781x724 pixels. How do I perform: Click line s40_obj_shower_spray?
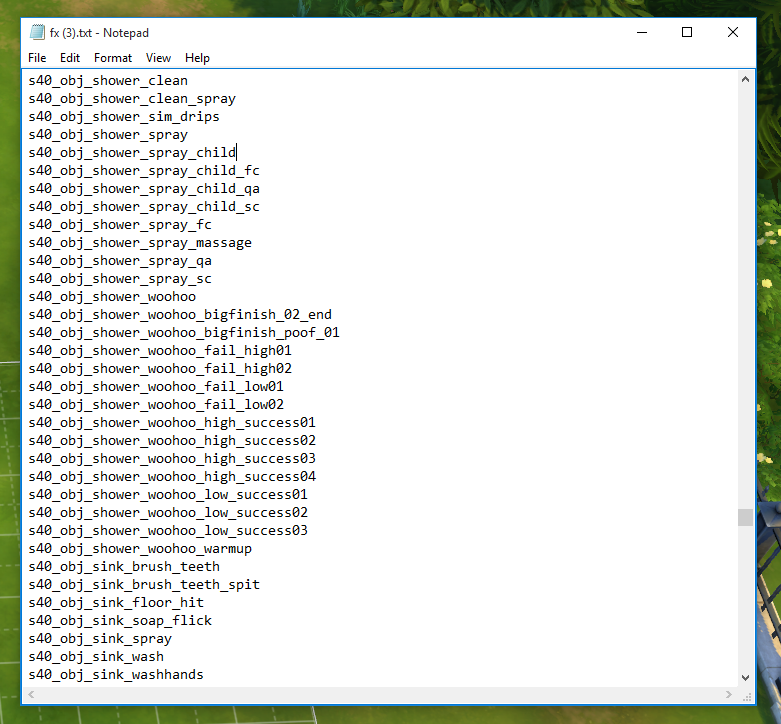(108, 134)
